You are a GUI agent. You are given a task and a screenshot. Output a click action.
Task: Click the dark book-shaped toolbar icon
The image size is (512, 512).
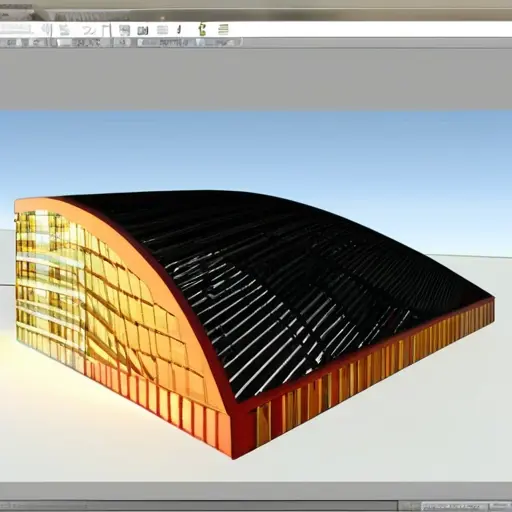143,30
